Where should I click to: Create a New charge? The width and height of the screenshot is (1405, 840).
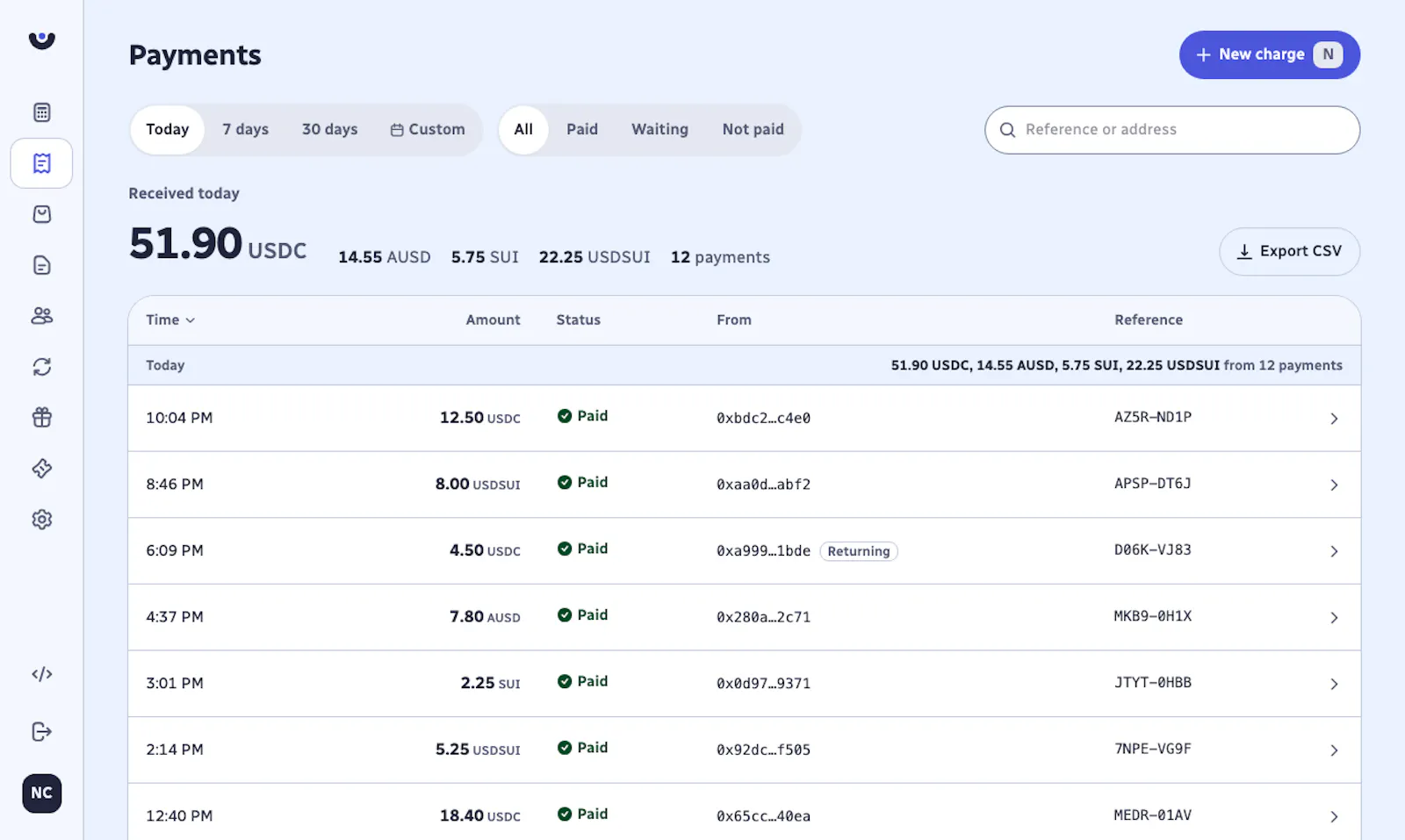[x=1269, y=54]
